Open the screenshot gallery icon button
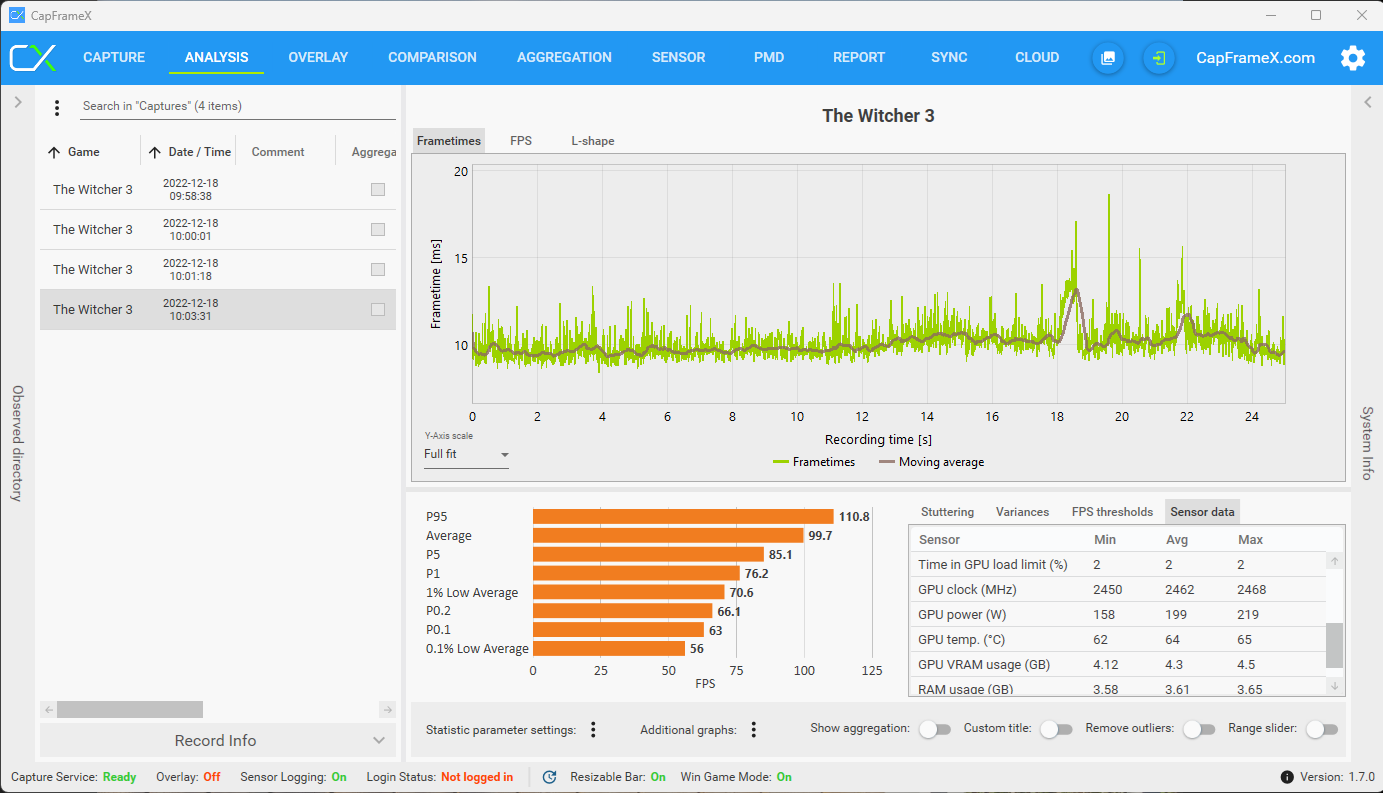Viewport: 1383px width, 793px height. click(1108, 58)
